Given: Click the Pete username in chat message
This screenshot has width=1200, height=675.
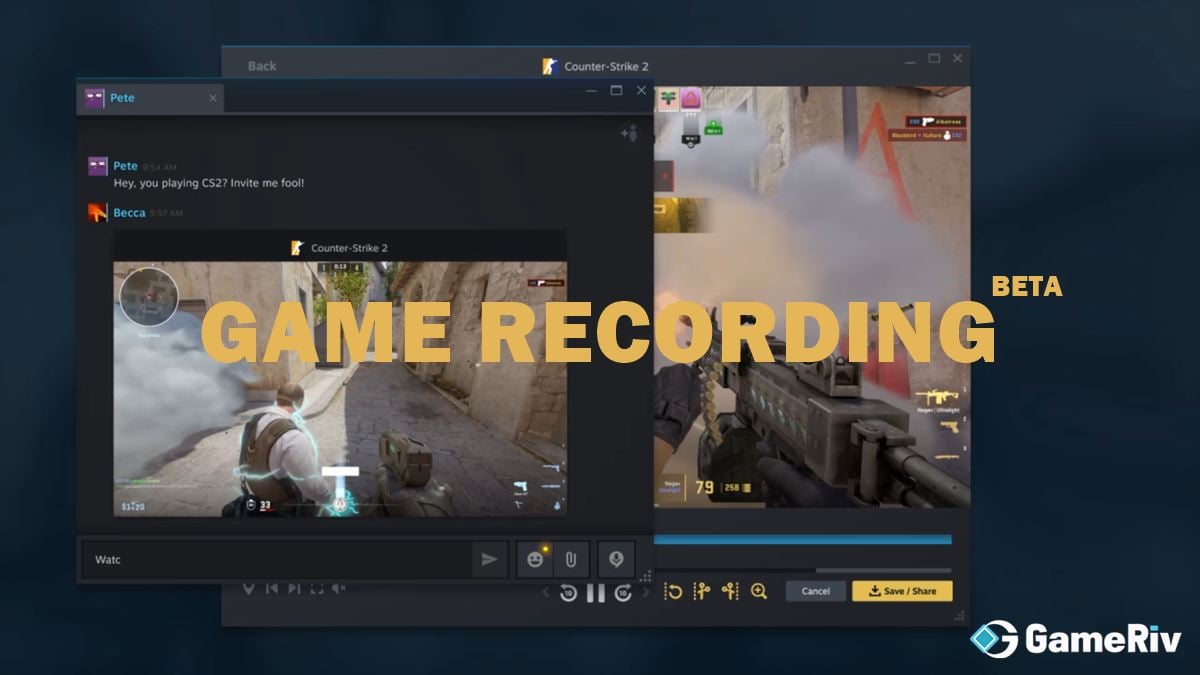Looking at the screenshot, I should (126, 166).
